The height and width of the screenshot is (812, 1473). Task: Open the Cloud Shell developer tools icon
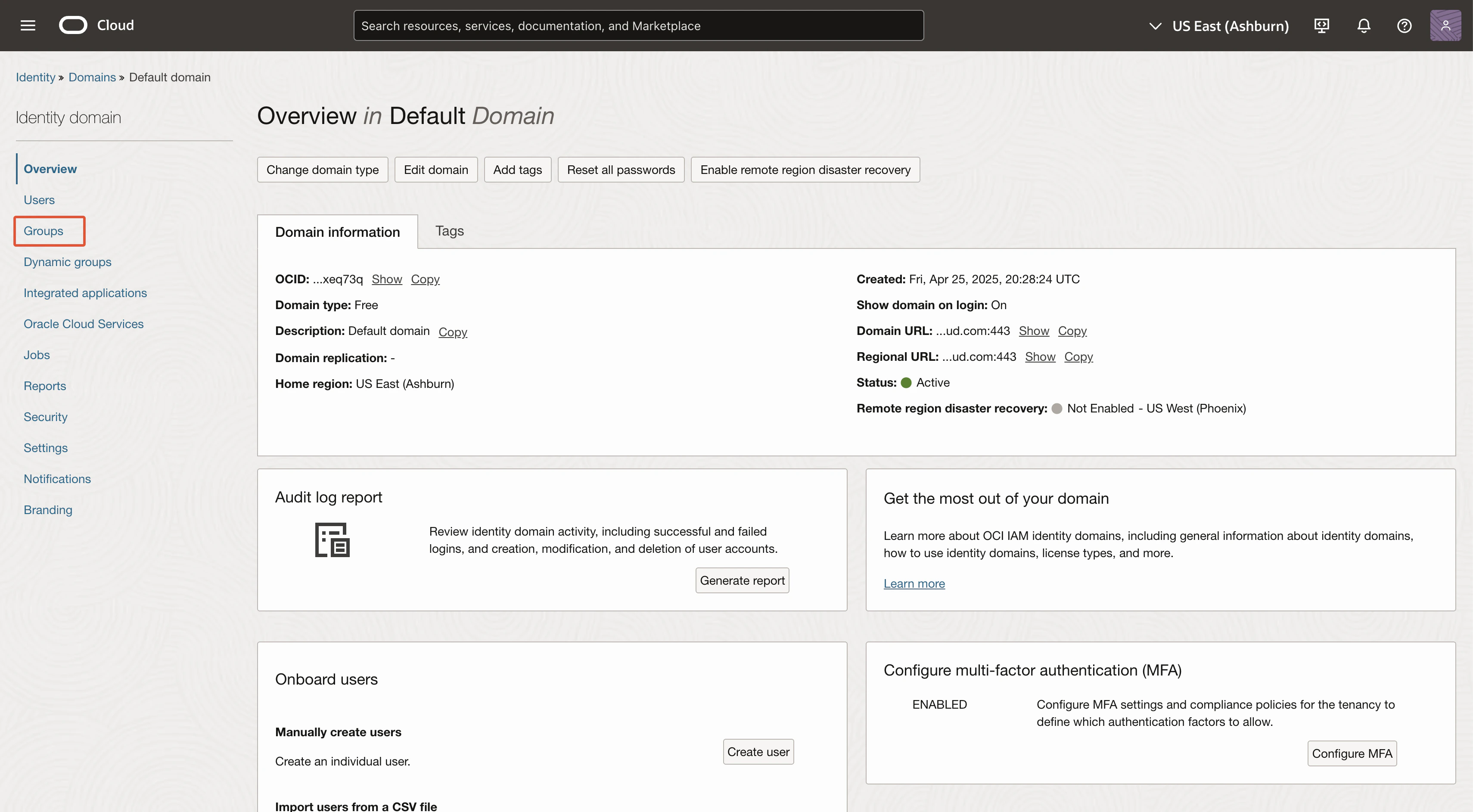tap(1321, 26)
